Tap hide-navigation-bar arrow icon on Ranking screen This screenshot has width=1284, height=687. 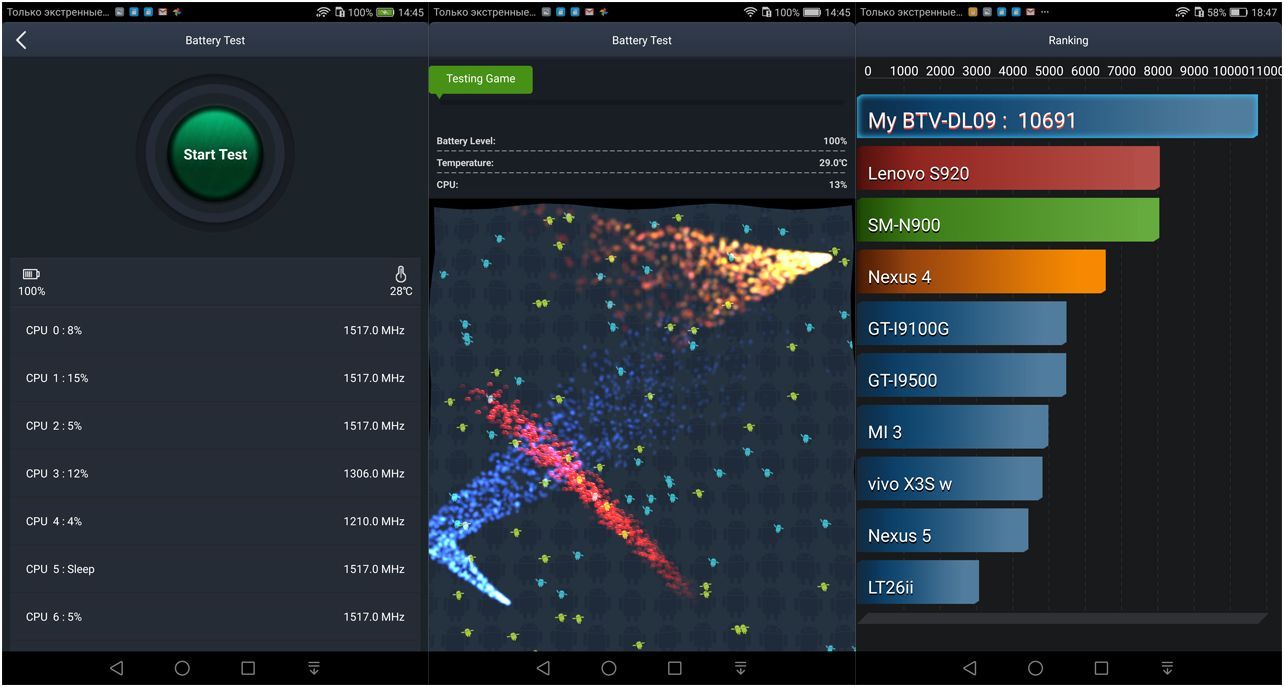[1167, 668]
